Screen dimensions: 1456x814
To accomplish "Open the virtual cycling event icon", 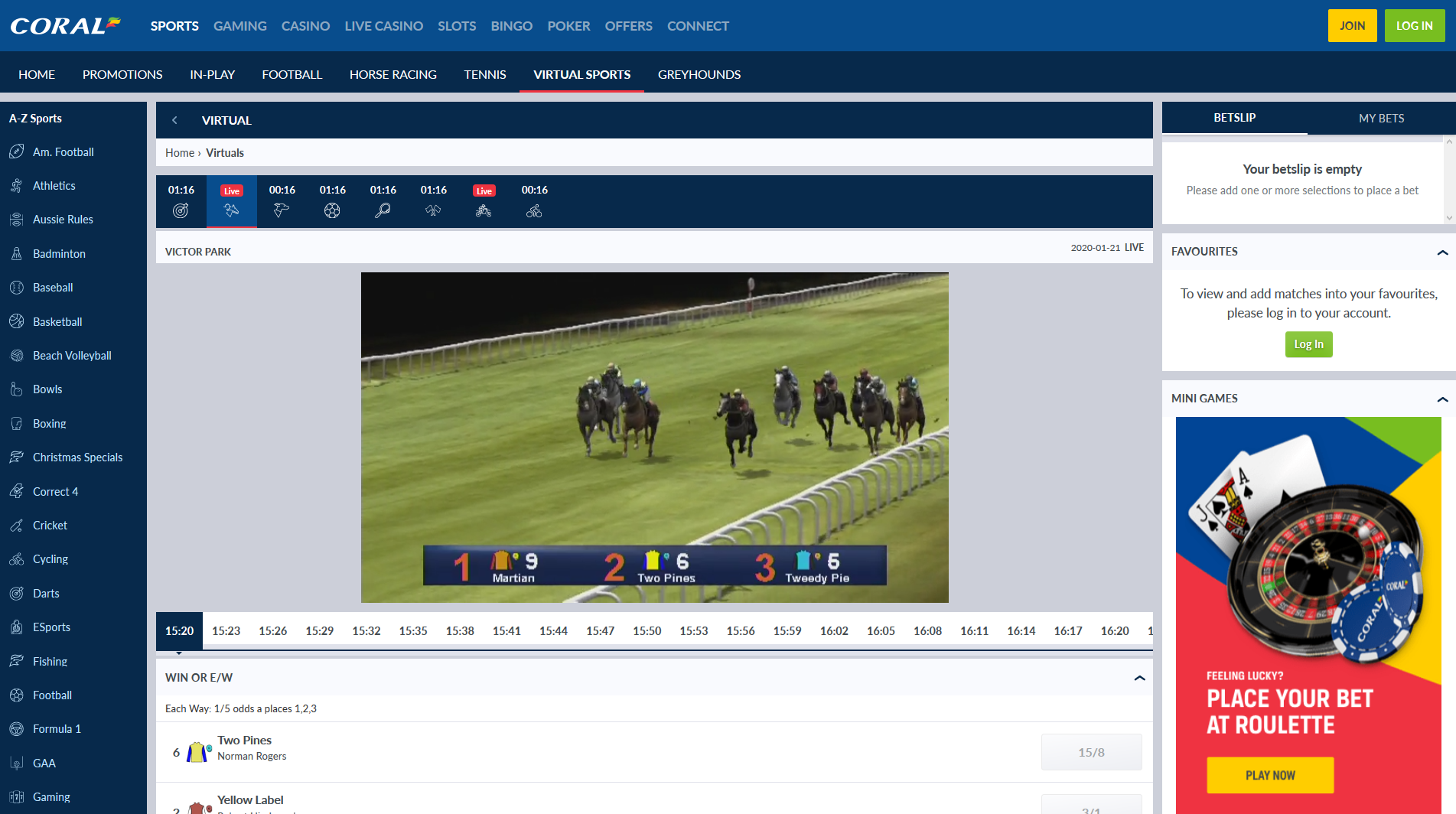I will 534,210.
